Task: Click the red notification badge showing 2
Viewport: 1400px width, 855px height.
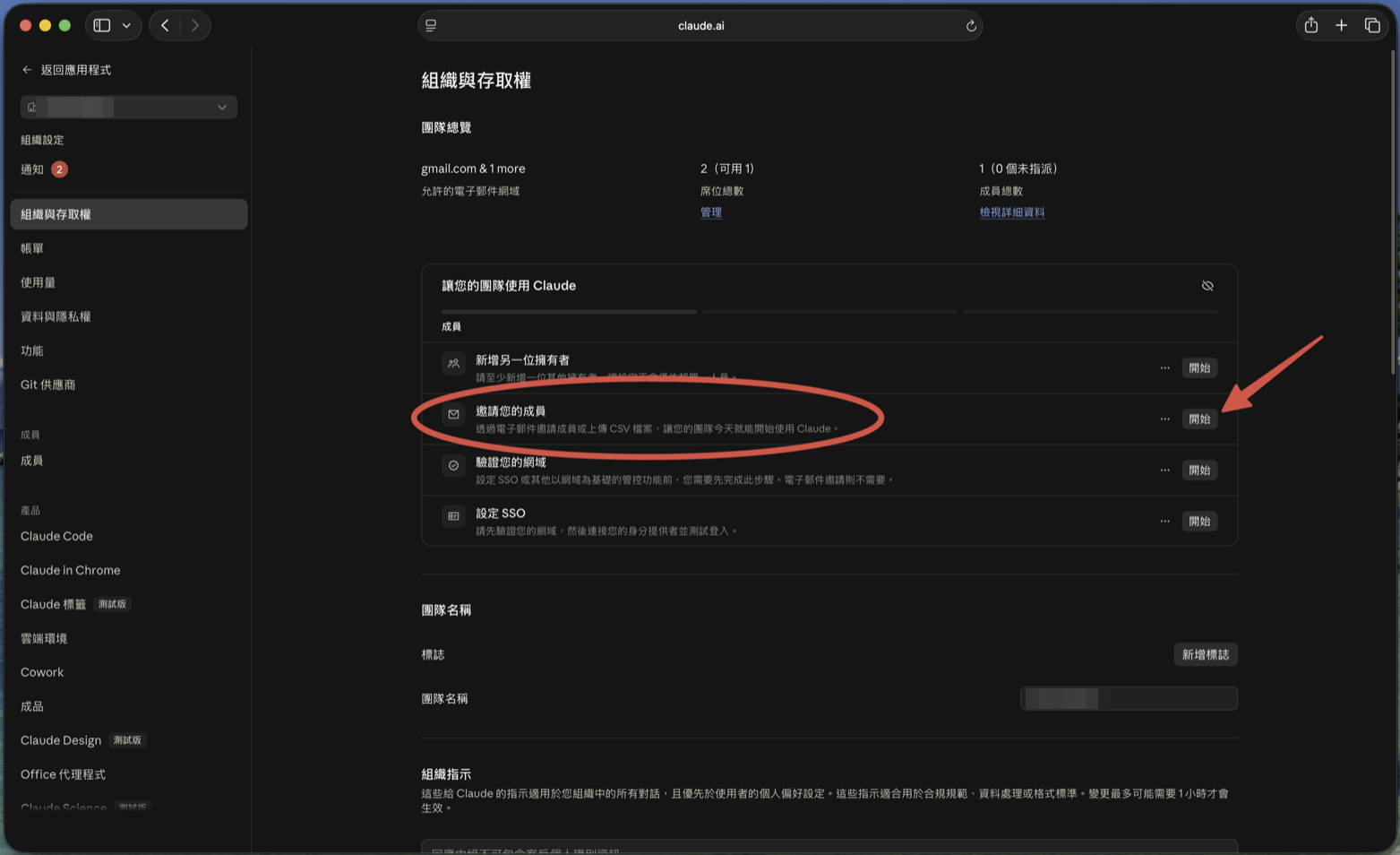Action: pyautogui.click(x=59, y=169)
